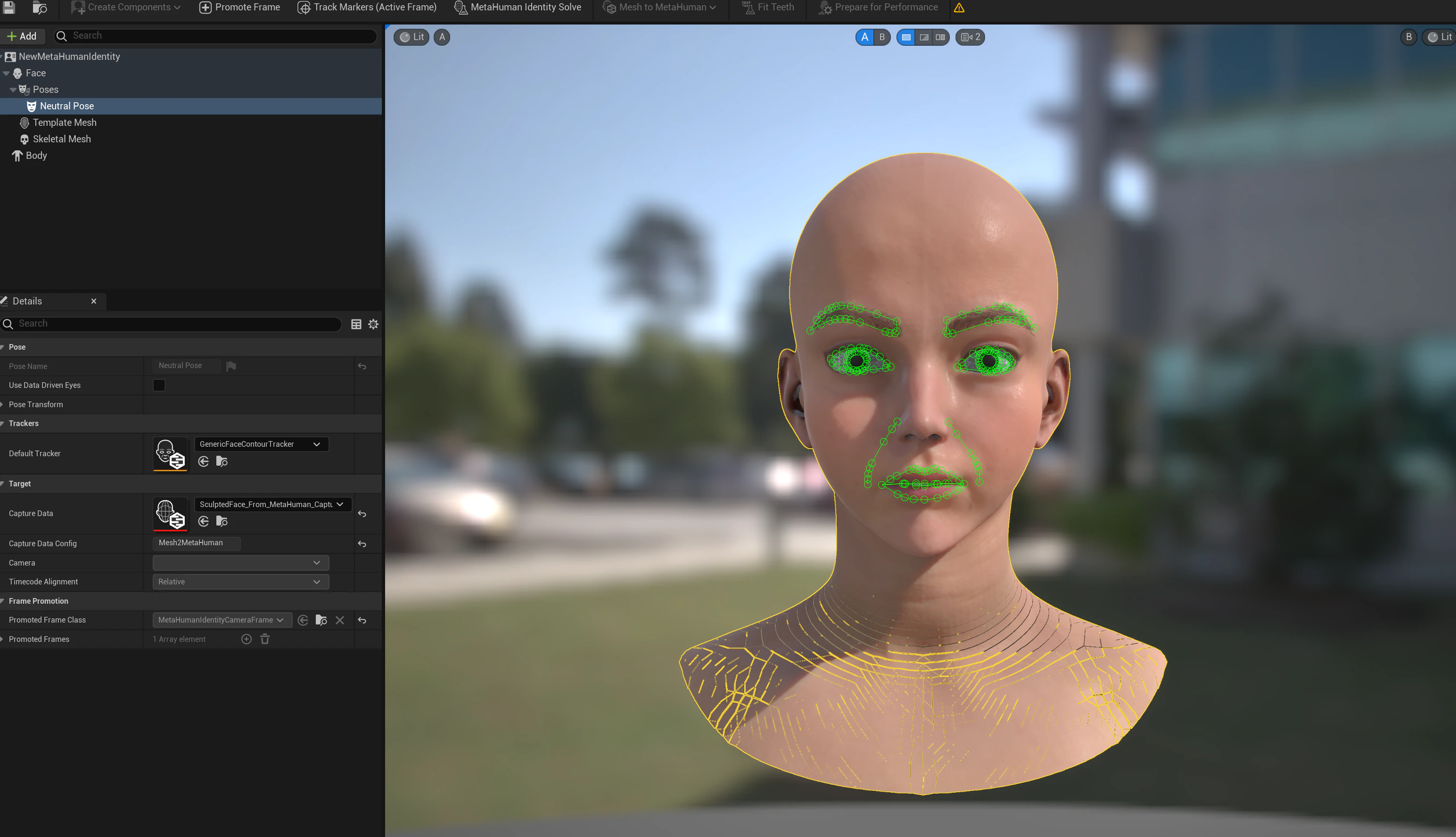Reset Capture Data Config to default

362,544
